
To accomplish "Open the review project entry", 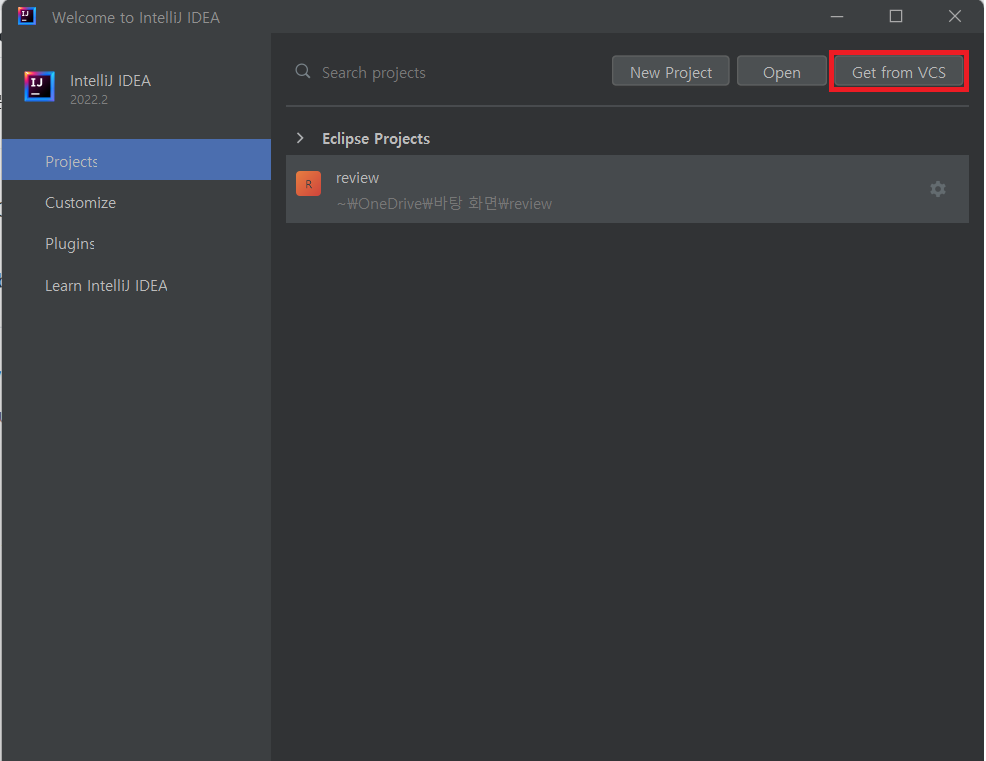I will click(x=627, y=189).
